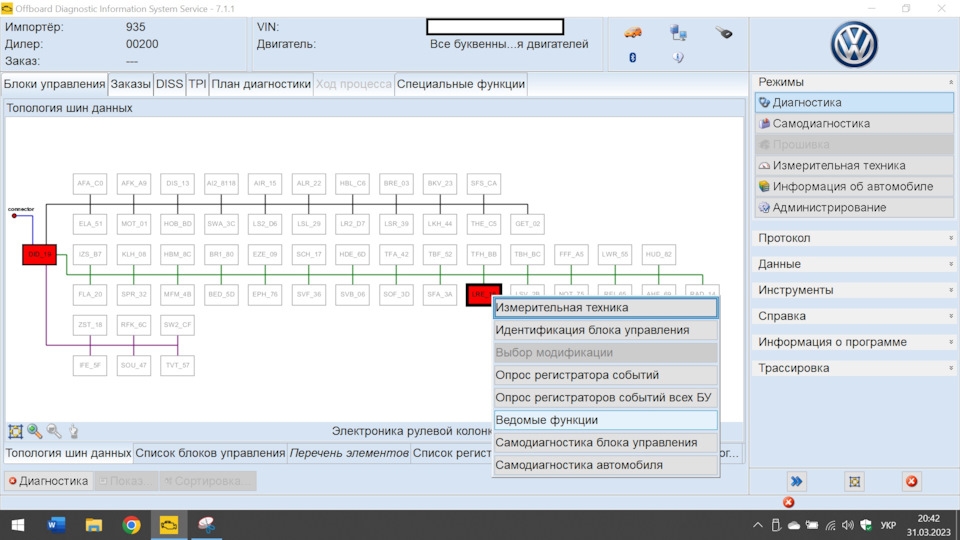Open Windows Start menu
960x540 pixels.
coord(18,525)
